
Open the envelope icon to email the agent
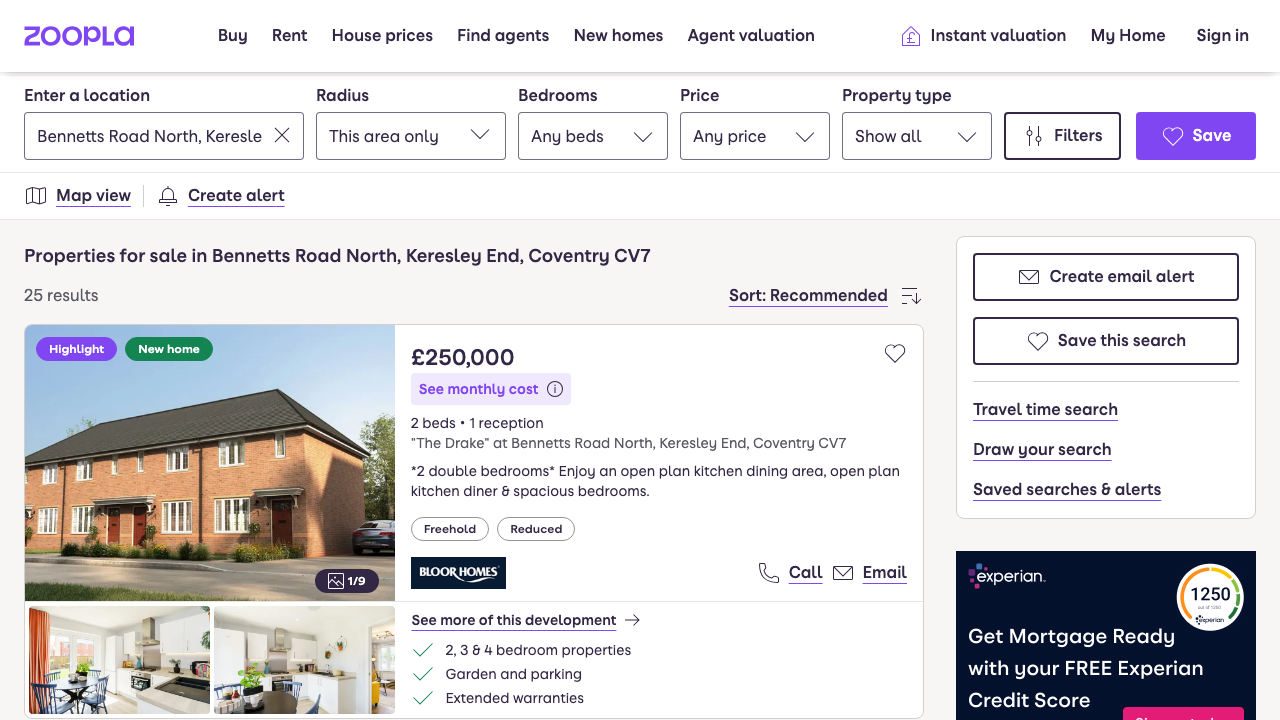[x=843, y=572]
